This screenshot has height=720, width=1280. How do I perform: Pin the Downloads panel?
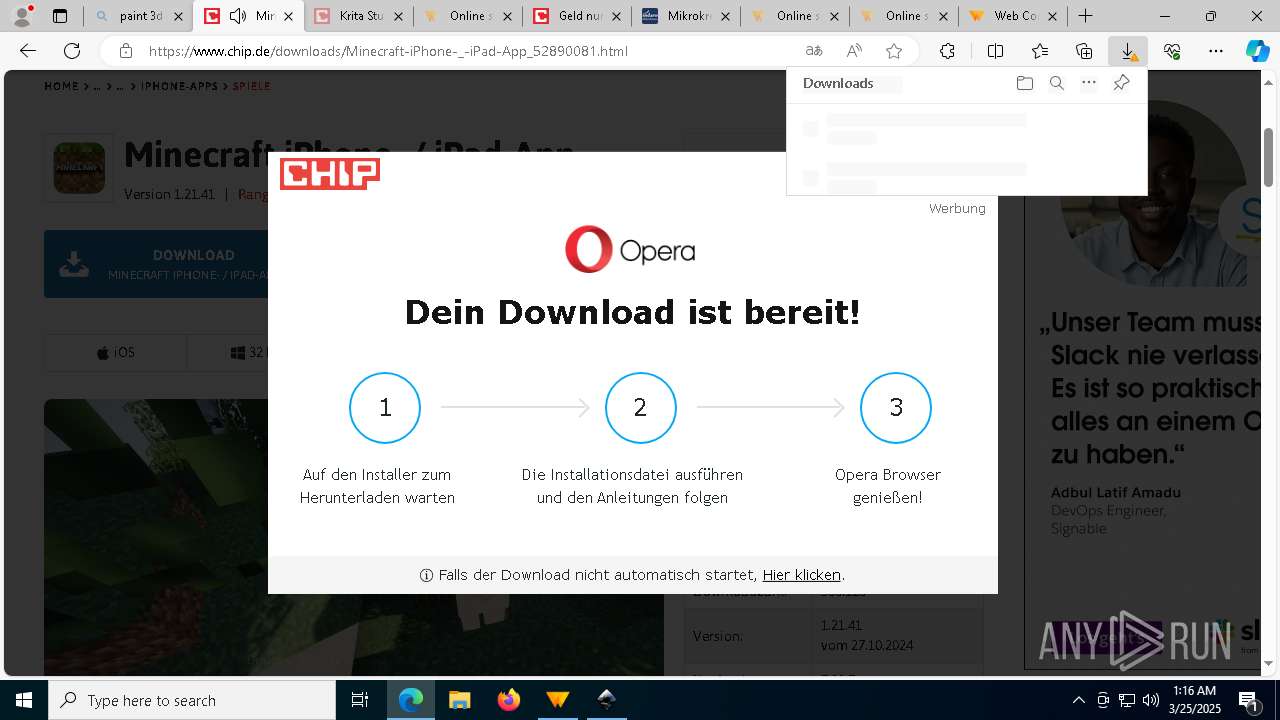tap(1121, 83)
